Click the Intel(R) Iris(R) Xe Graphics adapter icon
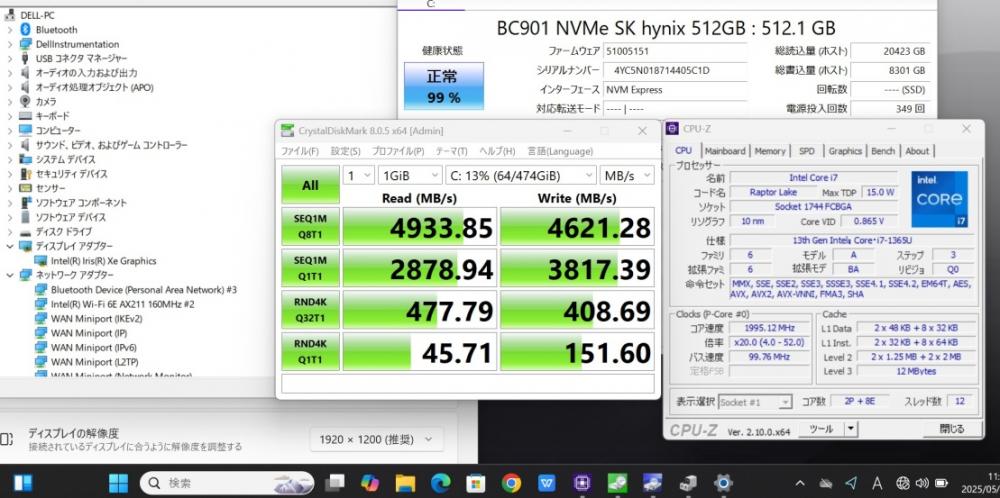Screen dimensions: 1000x498 pos(41,260)
